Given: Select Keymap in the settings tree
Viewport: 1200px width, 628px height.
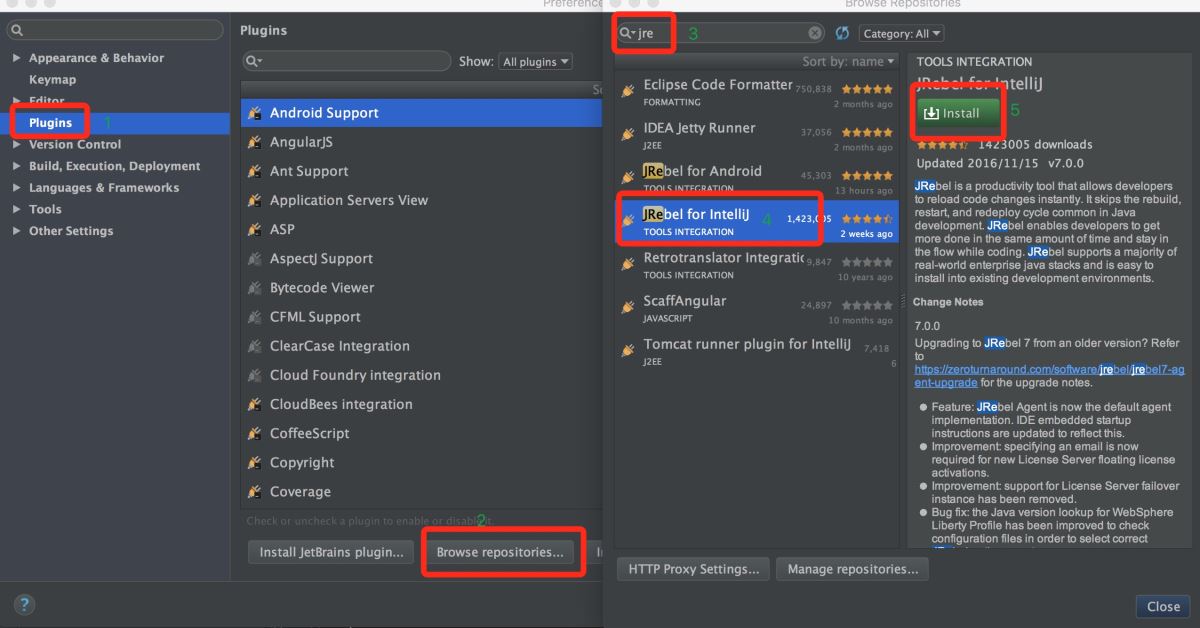Looking at the screenshot, I should tap(52, 80).
